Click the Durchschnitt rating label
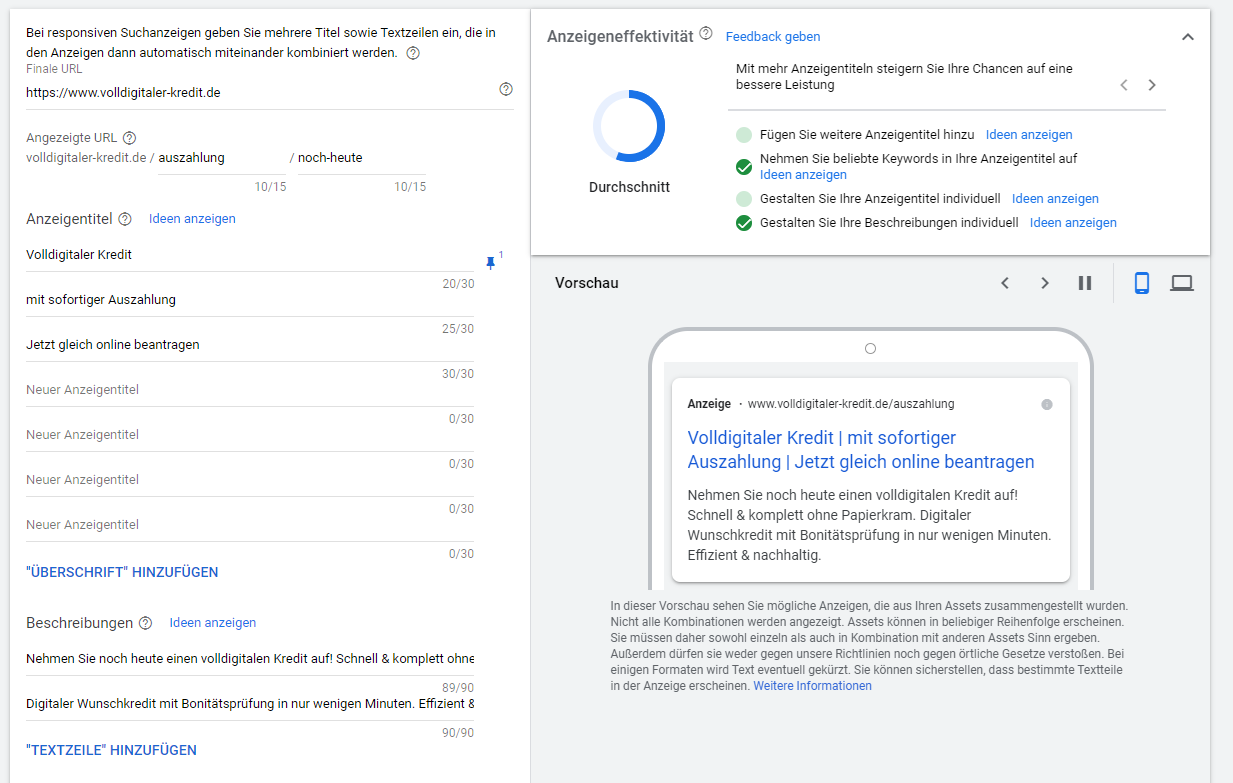This screenshot has width=1233, height=783. coord(629,187)
